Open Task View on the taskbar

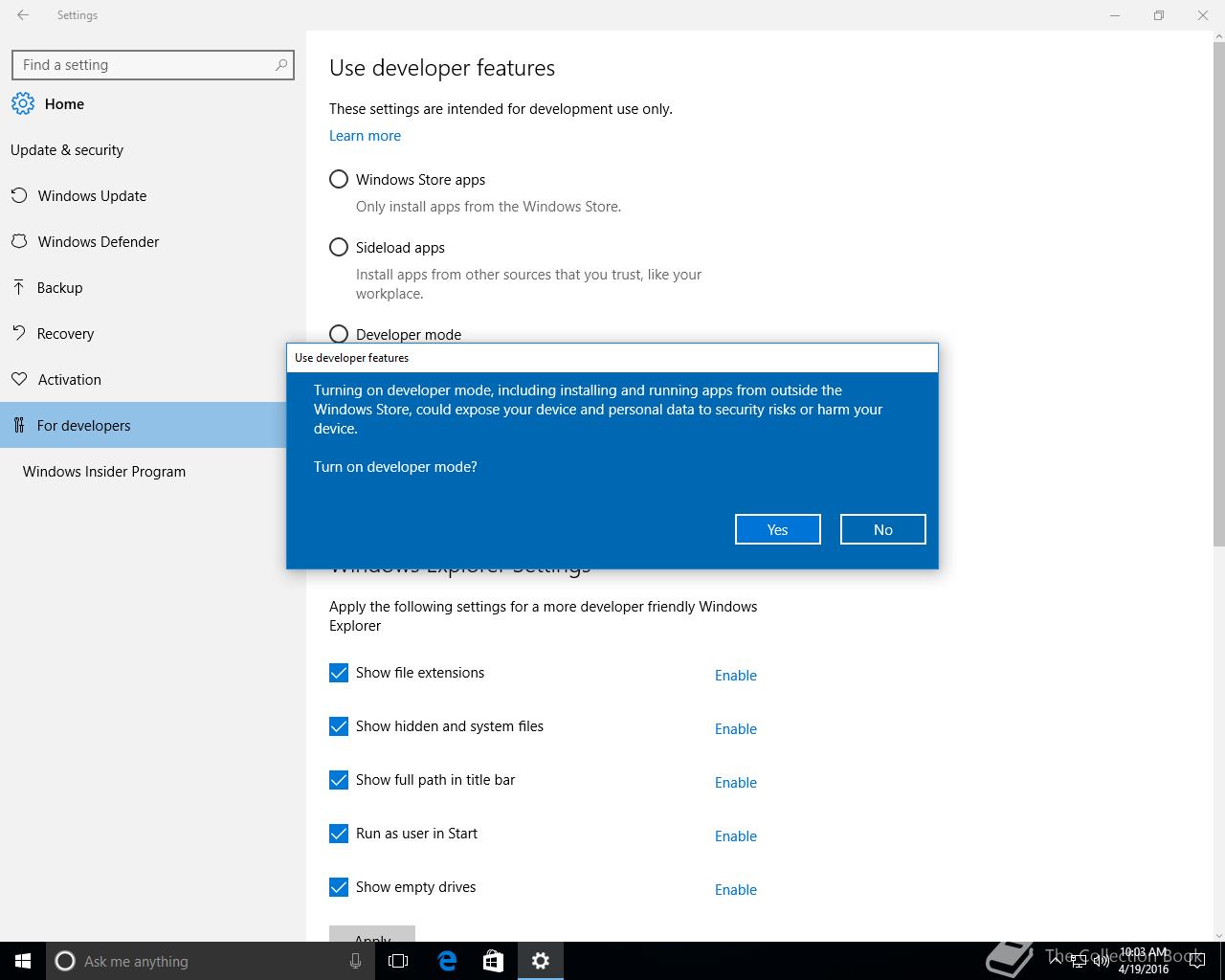pos(398,961)
